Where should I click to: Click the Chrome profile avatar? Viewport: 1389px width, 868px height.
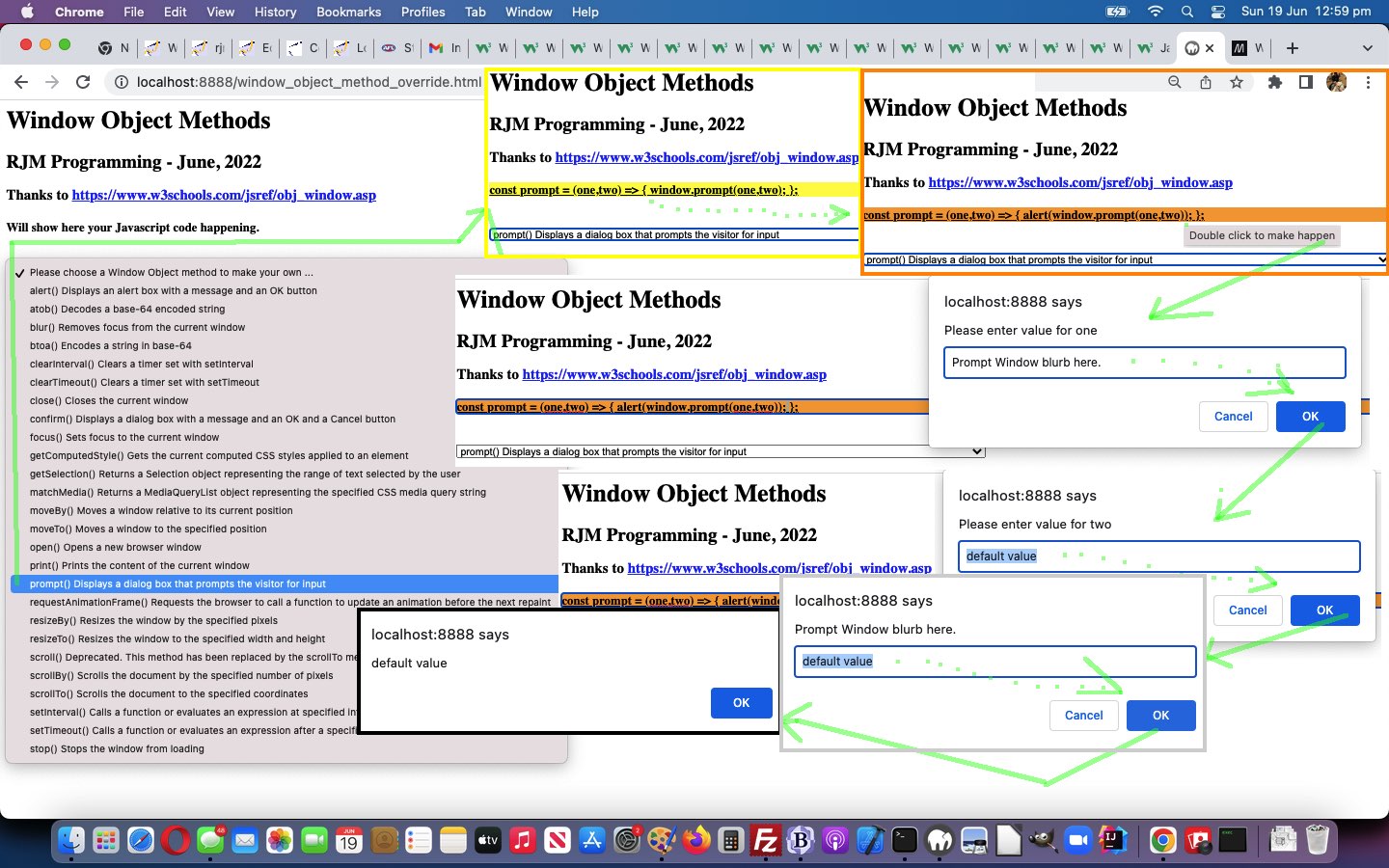click(1337, 82)
